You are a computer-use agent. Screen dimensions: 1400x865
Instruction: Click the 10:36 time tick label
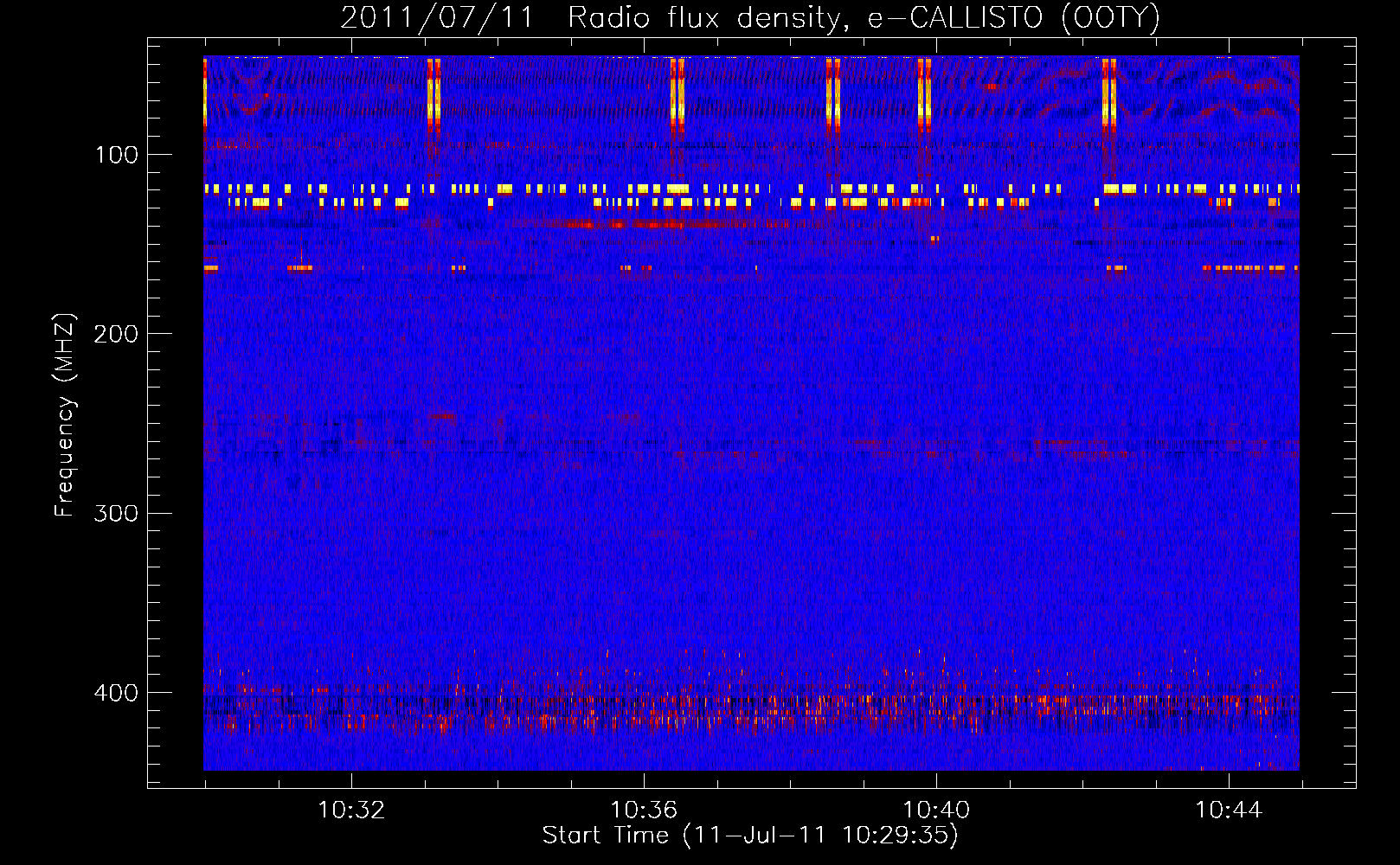(644, 811)
